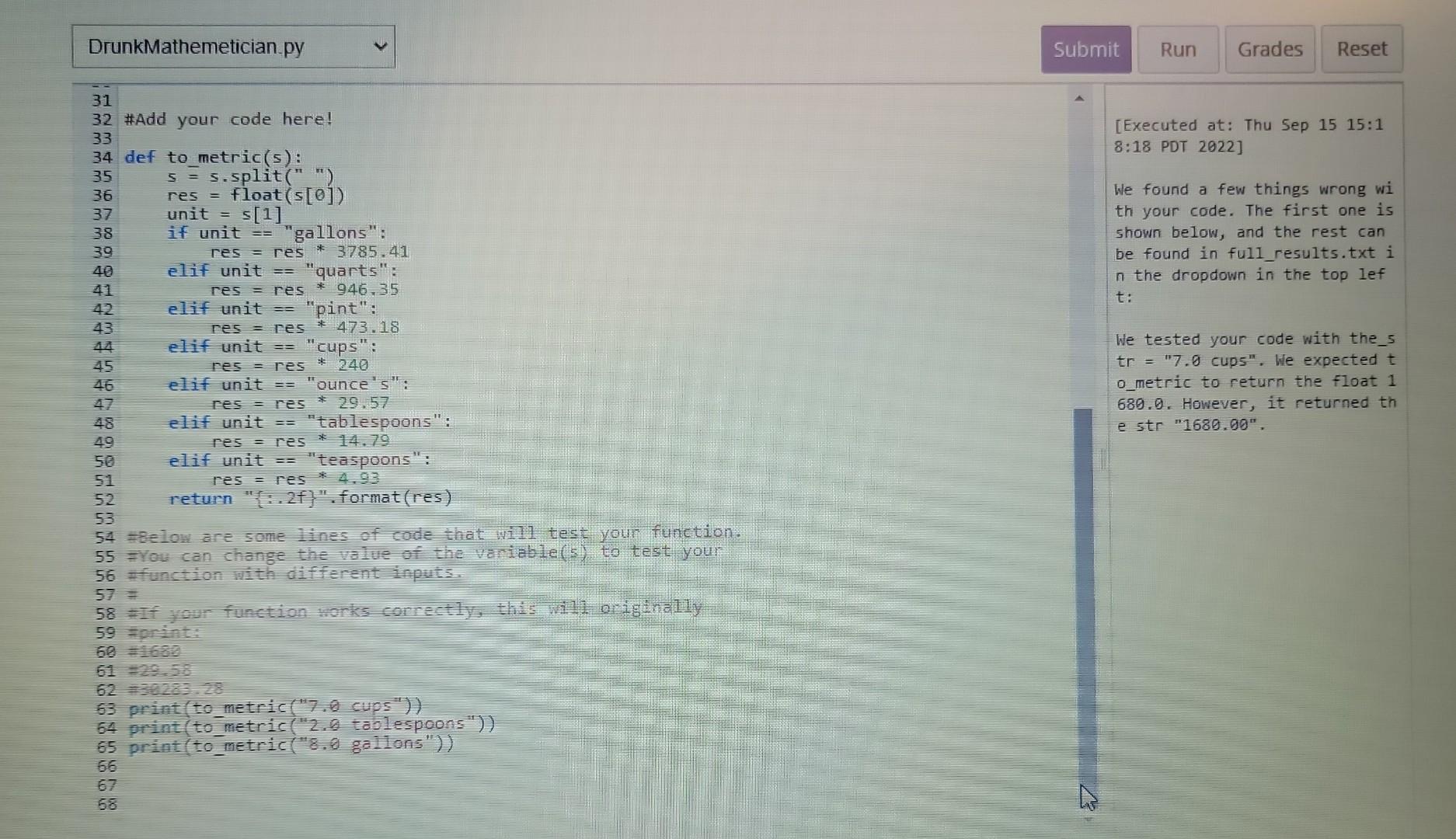This screenshot has width=1456, height=839.
Task: Click the Submit button
Action: (1085, 49)
